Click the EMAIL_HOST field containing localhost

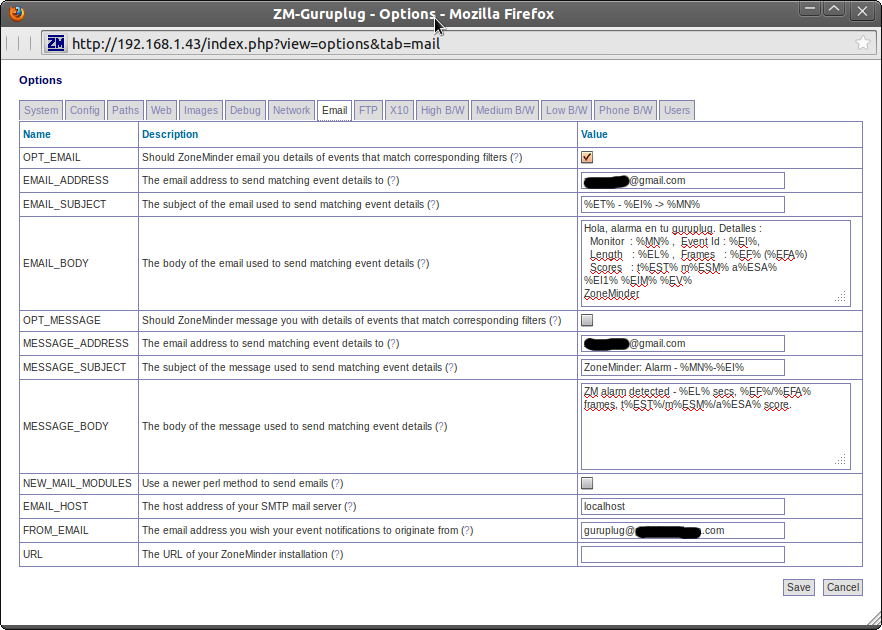683,506
